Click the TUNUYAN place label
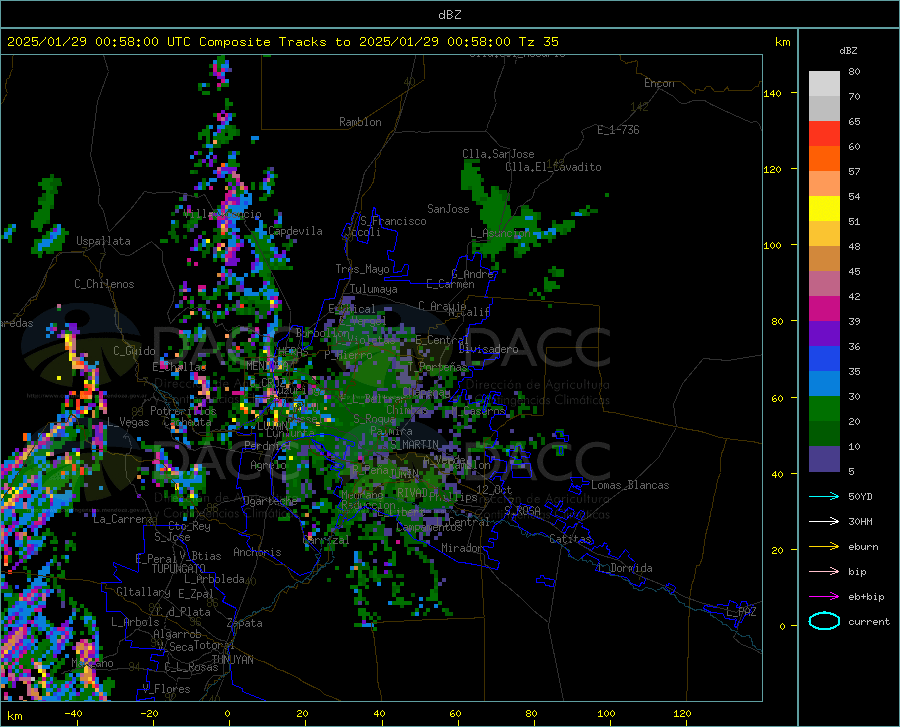 (x=232, y=659)
